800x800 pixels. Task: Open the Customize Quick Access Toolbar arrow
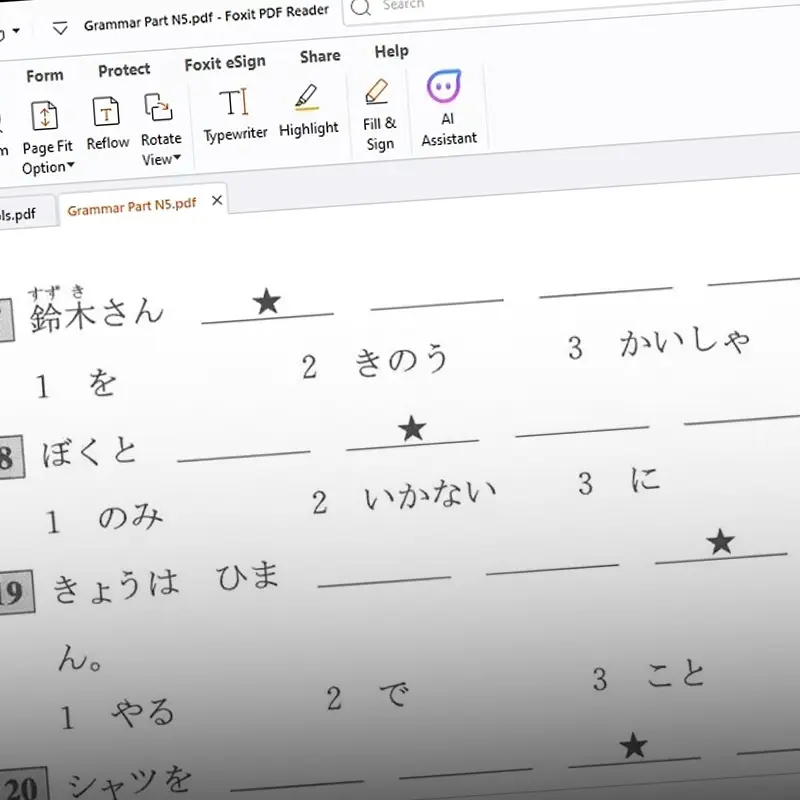pyautogui.click(x=60, y=28)
